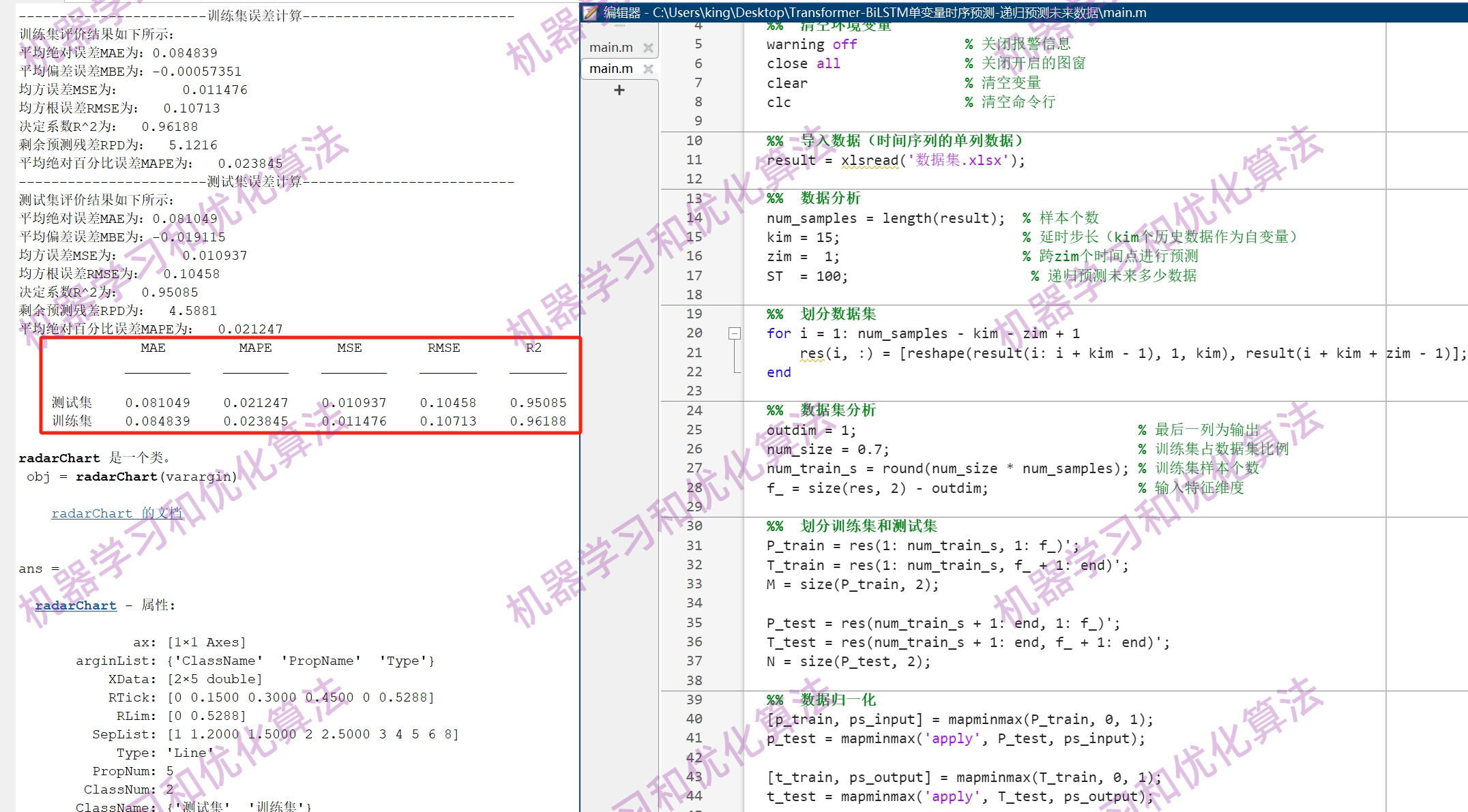Image resolution: width=1468 pixels, height=812 pixels.
Task: Click the editor pencil icon in title bar
Action: pos(591,12)
